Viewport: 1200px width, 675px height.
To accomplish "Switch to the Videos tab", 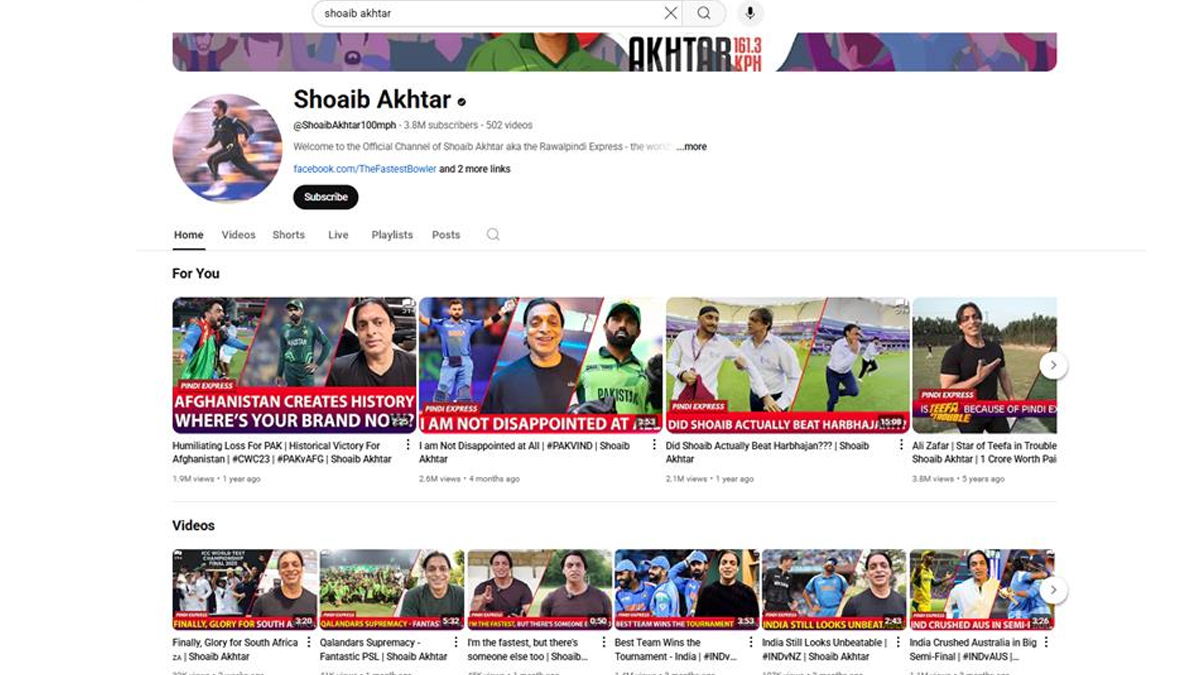I will tap(238, 235).
